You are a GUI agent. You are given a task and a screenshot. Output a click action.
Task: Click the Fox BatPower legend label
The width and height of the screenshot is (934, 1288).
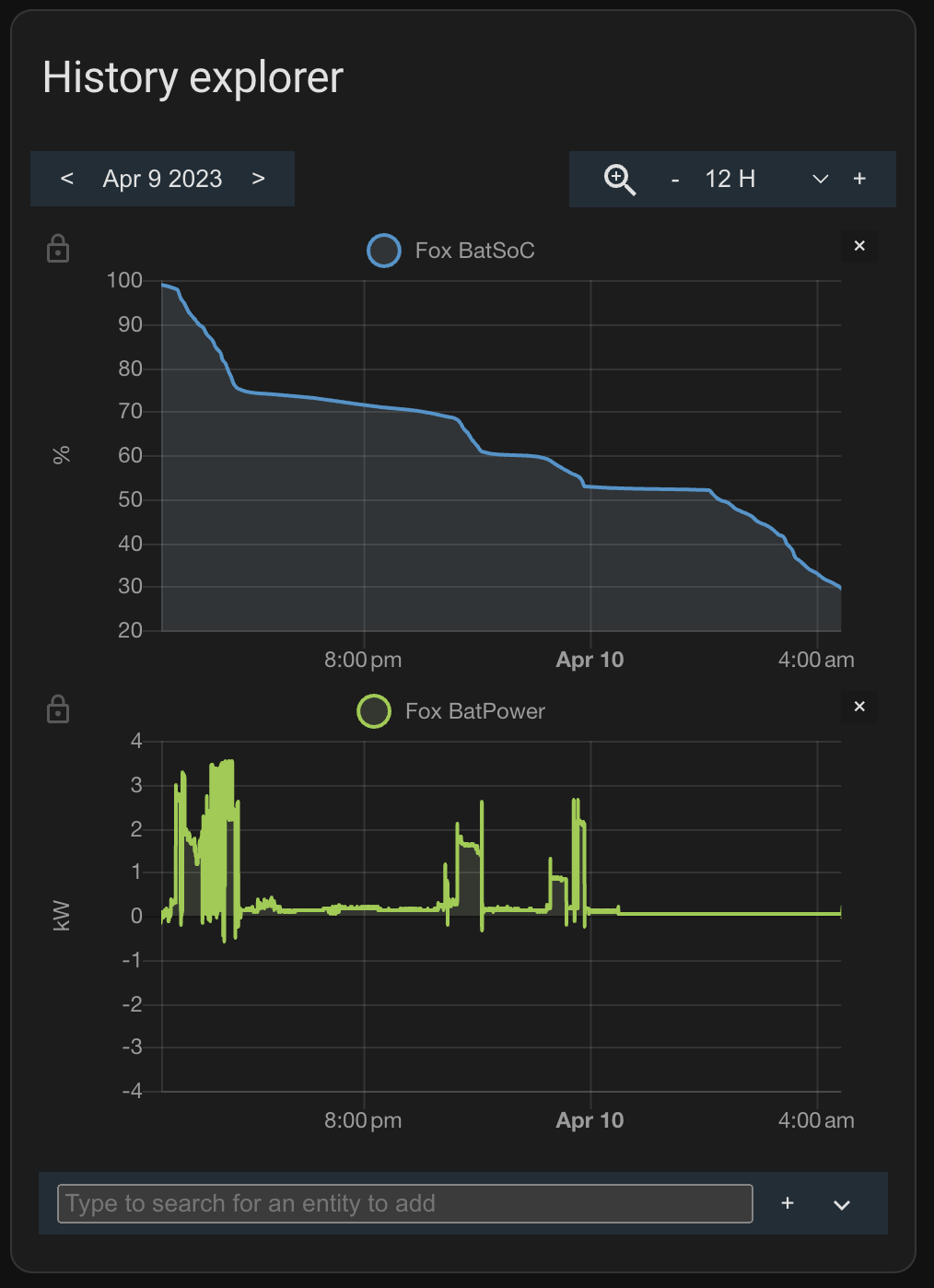(474, 711)
